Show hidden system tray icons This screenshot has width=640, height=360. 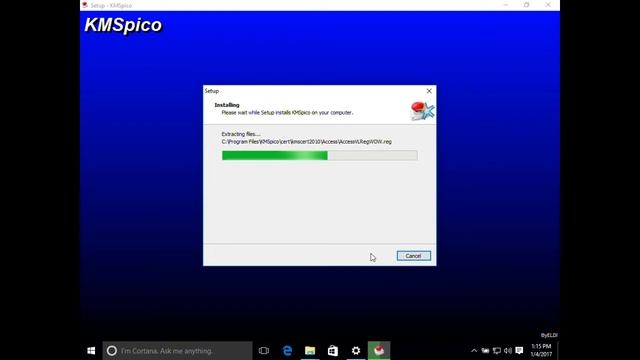(474, 351)
